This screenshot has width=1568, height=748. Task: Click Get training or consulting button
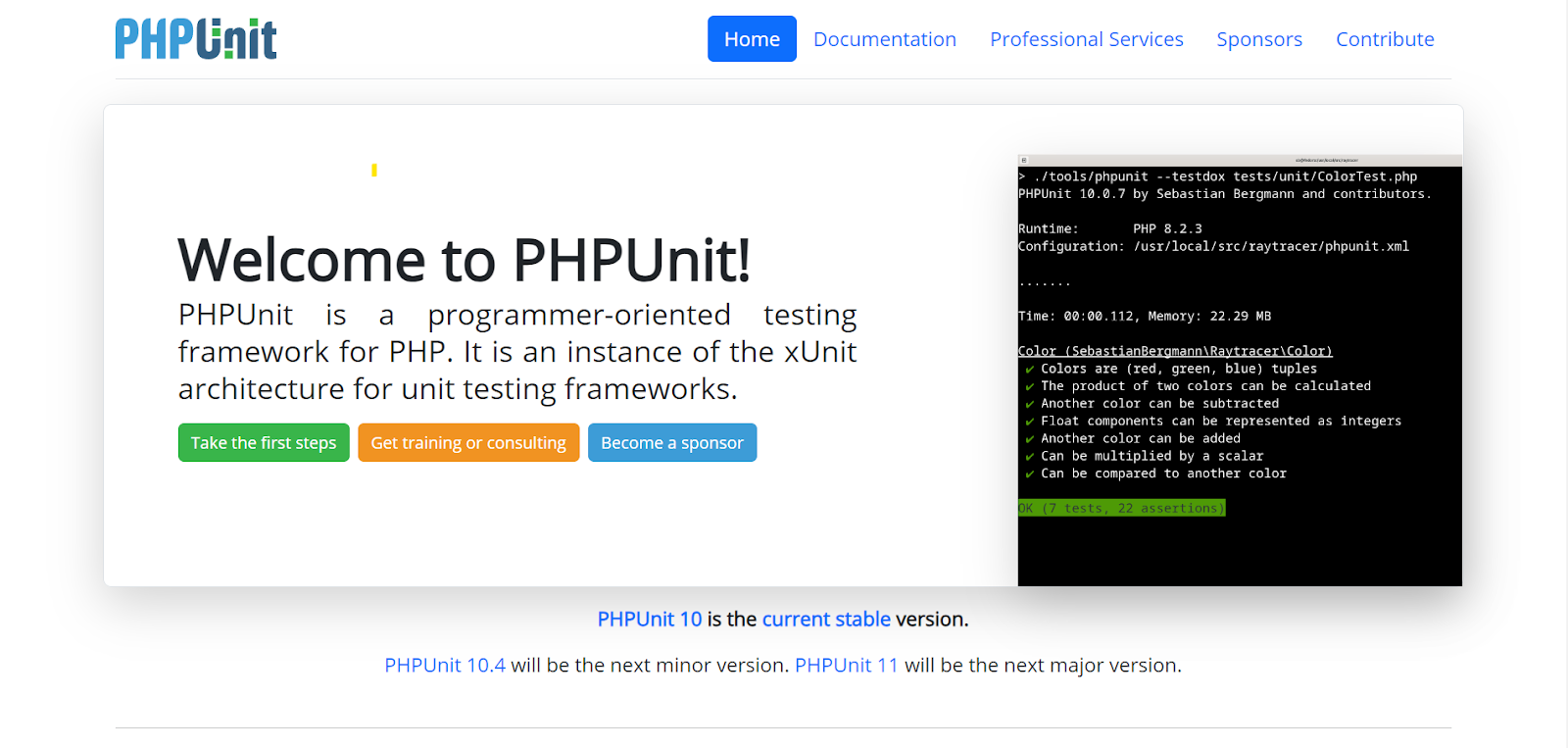tap(468, 443)
